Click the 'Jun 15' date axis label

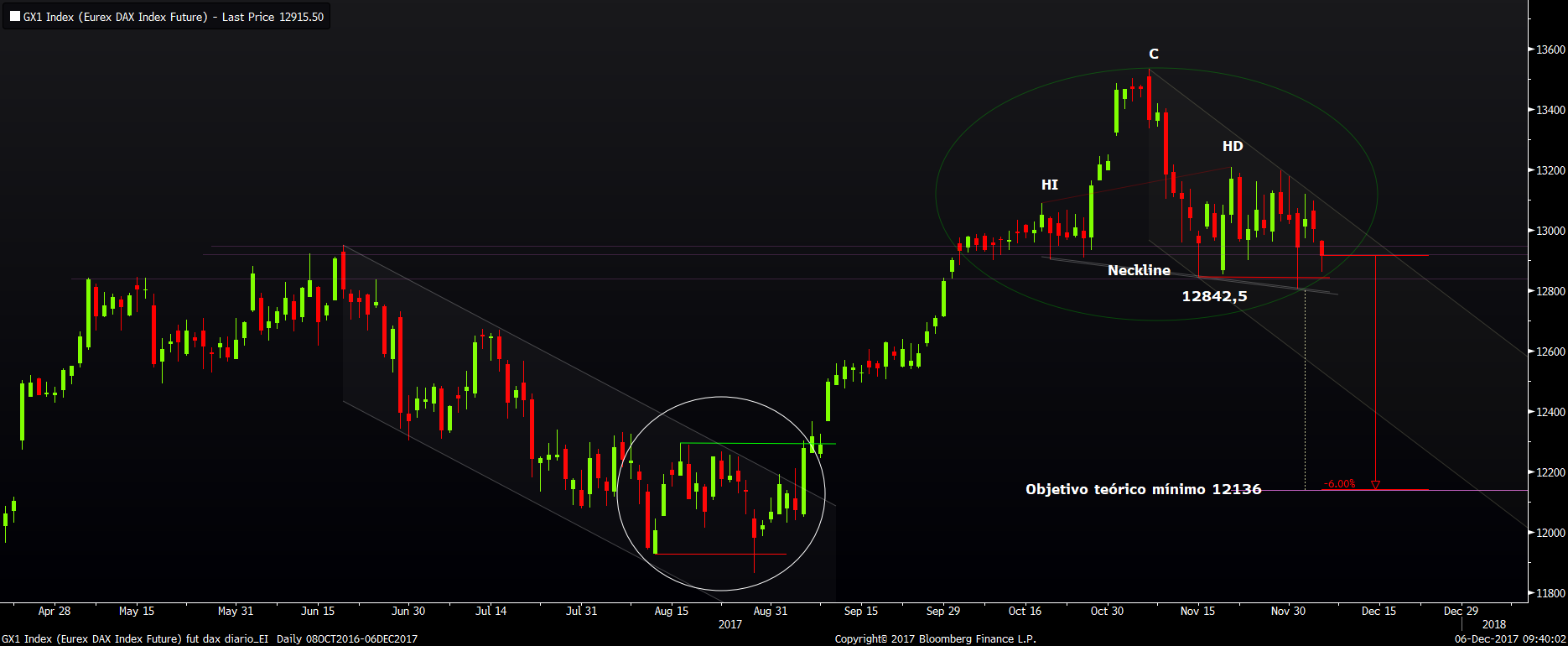click(318, 611)
